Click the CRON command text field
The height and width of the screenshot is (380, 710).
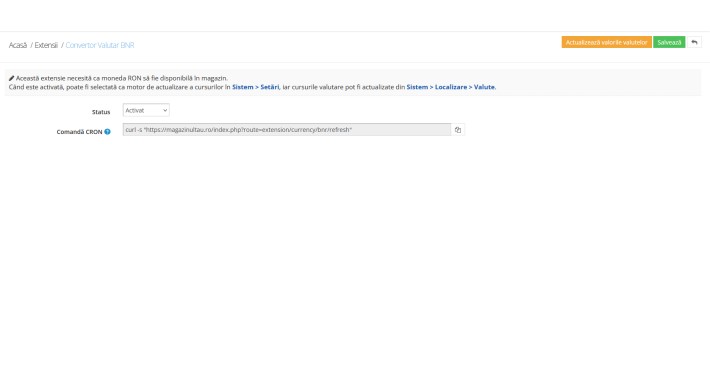287,130
